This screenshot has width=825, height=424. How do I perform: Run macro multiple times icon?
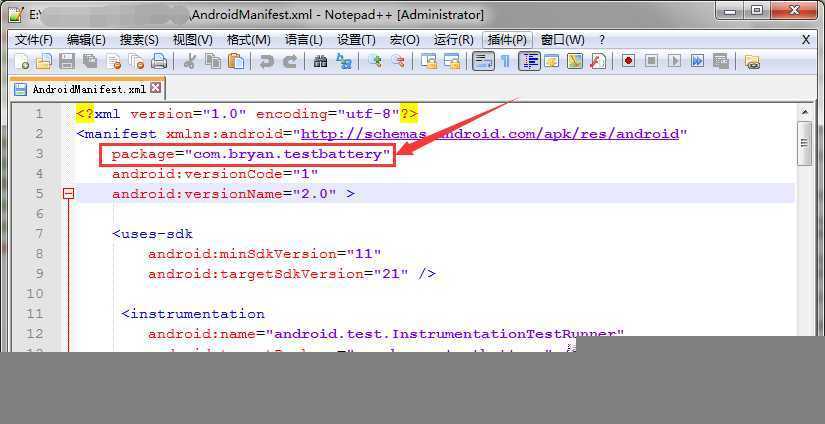click(x=698, y=62)
